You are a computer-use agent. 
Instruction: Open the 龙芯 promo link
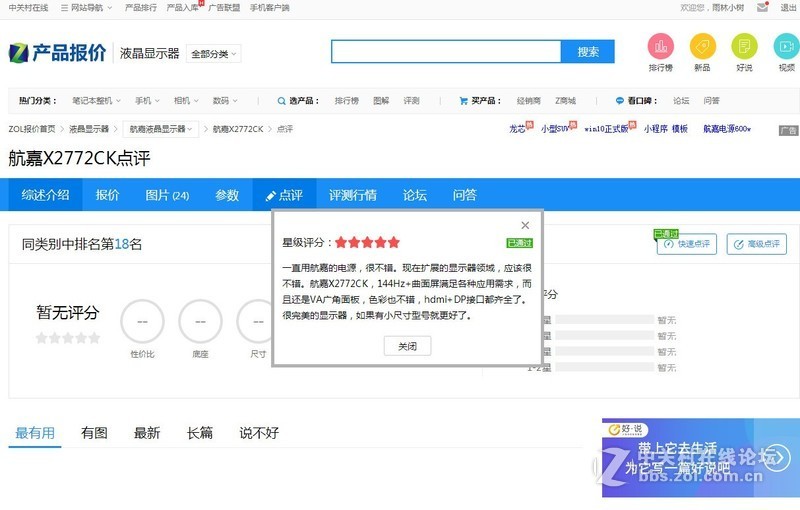(517, 129)
